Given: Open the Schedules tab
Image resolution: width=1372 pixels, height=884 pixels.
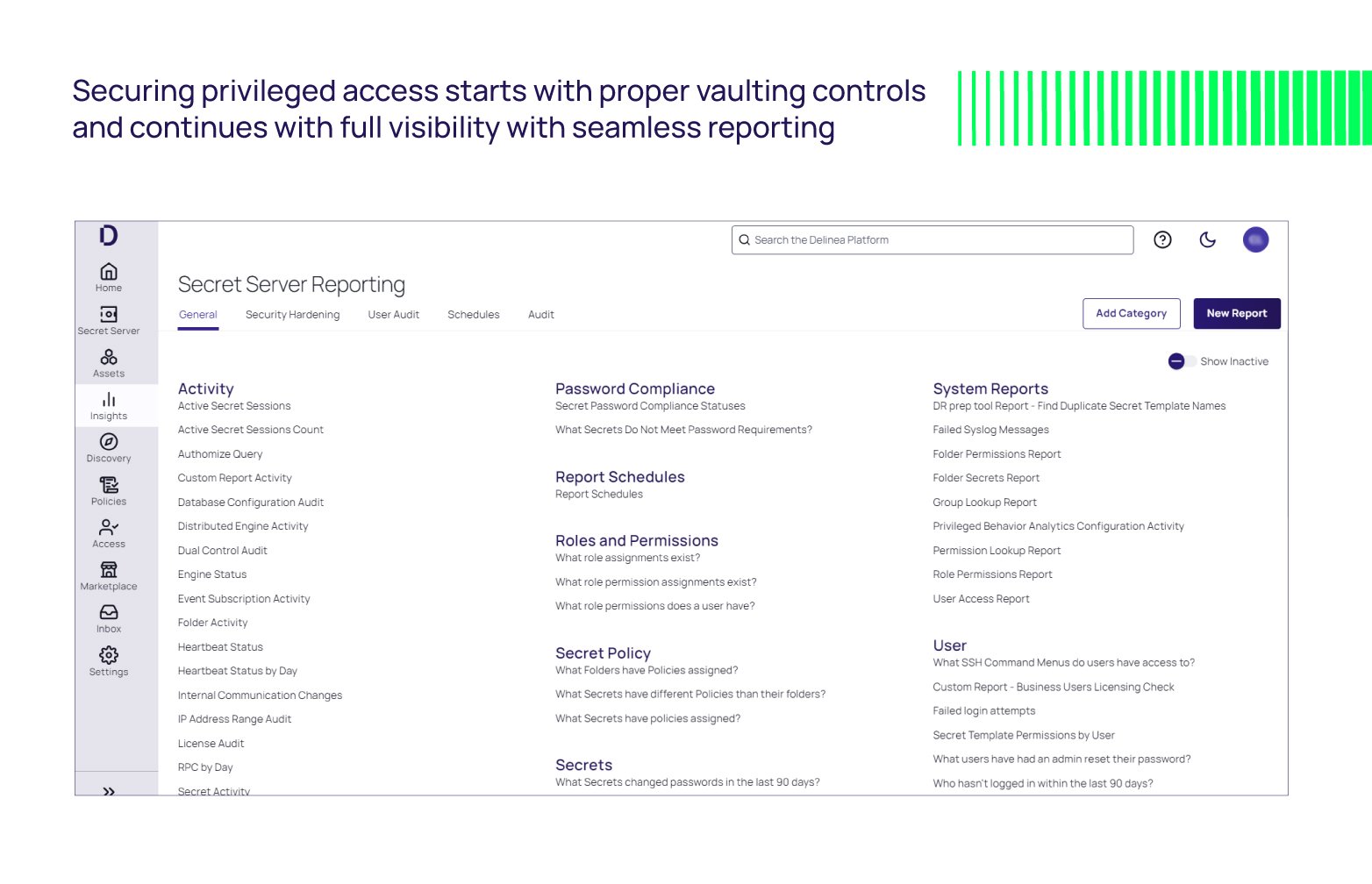Looking at the screenshot, I should [x=473, y=314].
